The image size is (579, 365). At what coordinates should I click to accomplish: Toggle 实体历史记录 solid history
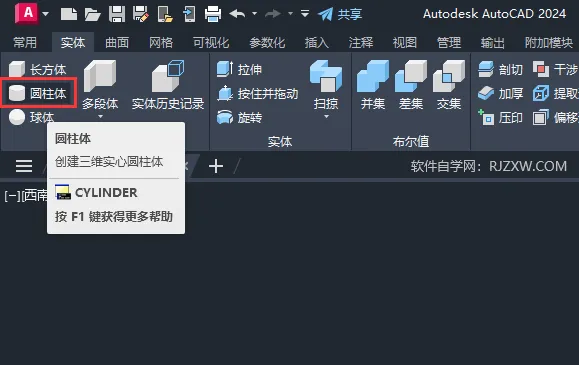pyautogui.click(x=168, y=85)
